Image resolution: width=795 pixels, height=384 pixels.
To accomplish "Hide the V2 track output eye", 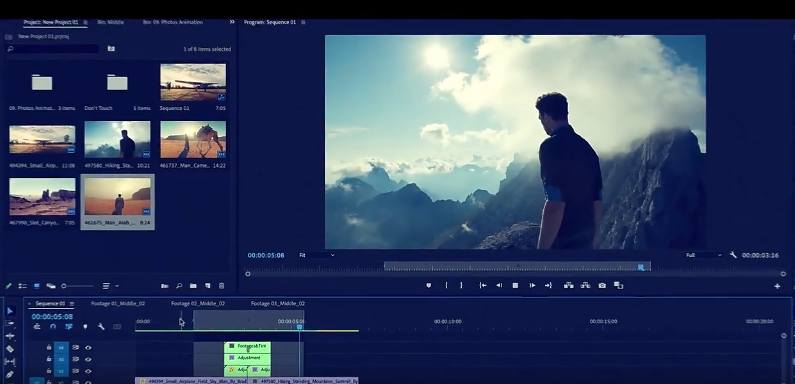I will point(88,371).
